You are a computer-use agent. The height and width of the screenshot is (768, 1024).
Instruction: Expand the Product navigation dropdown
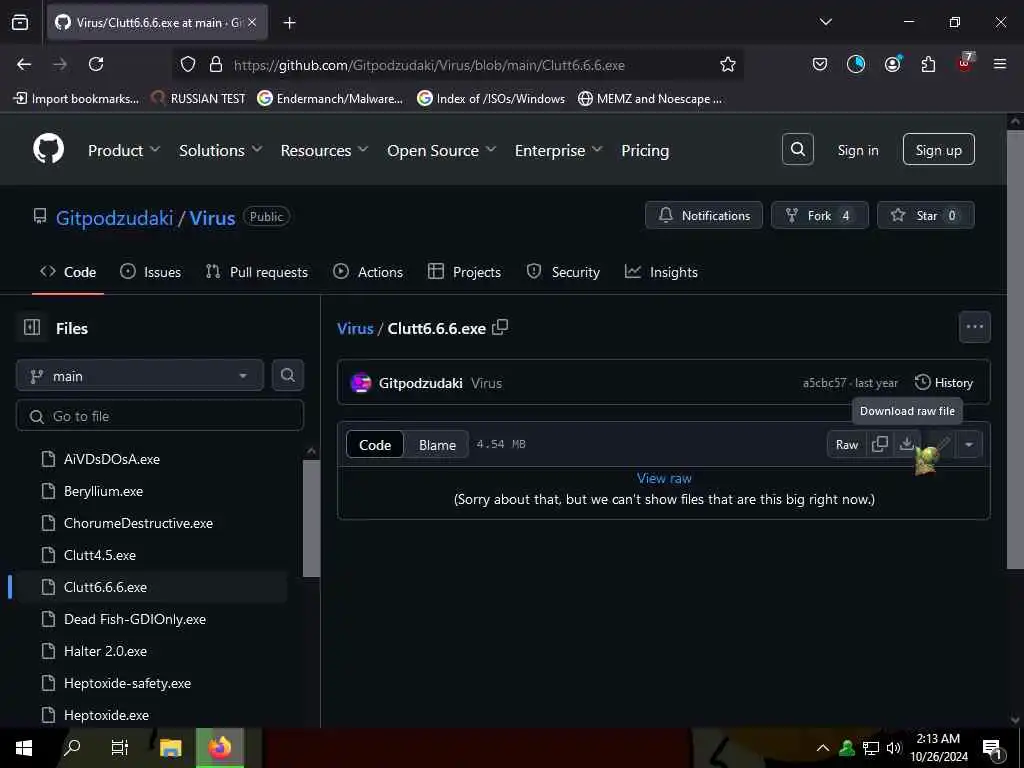(x=124, y=150)
